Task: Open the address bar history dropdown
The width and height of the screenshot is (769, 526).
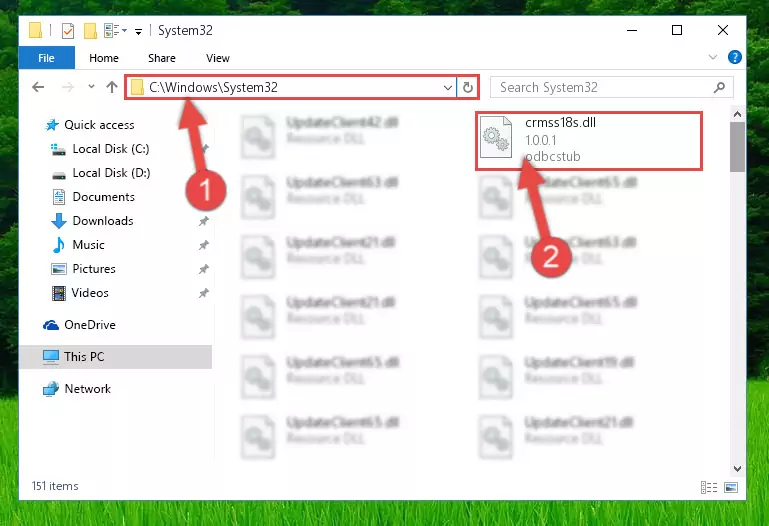Action: point(447,88)
